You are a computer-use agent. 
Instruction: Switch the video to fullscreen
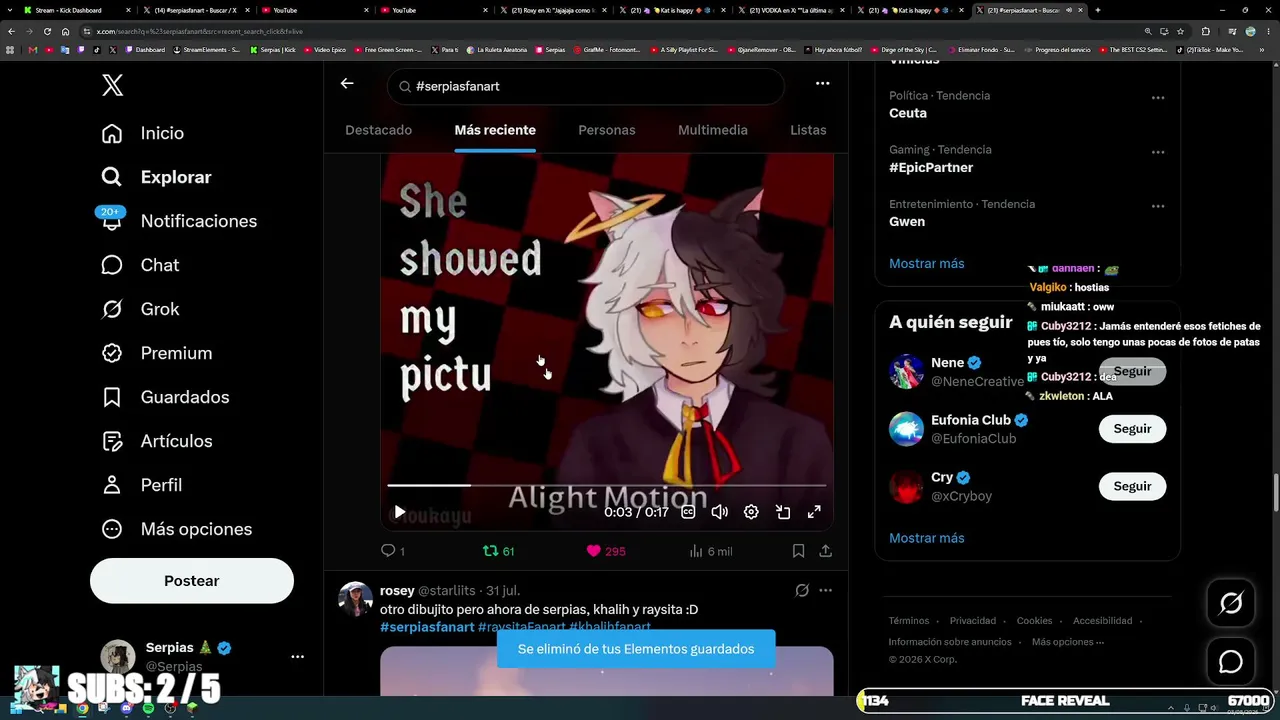click(814, 512)
